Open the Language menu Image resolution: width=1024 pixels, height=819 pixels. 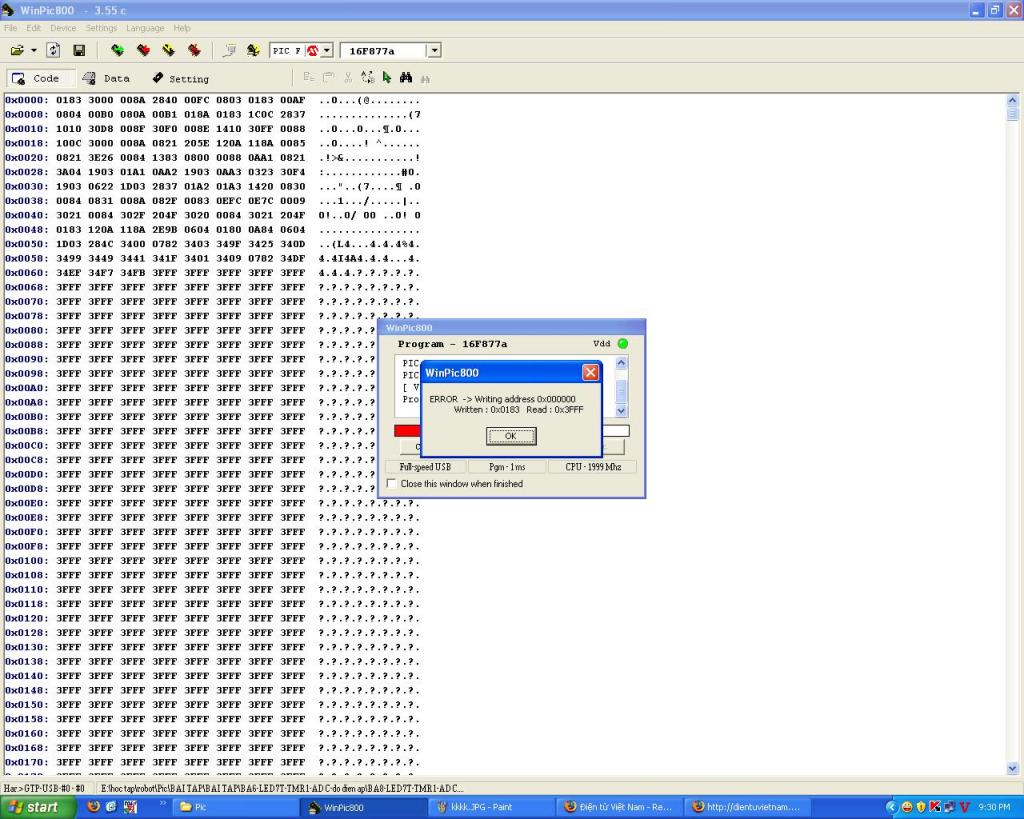(145, 28)
